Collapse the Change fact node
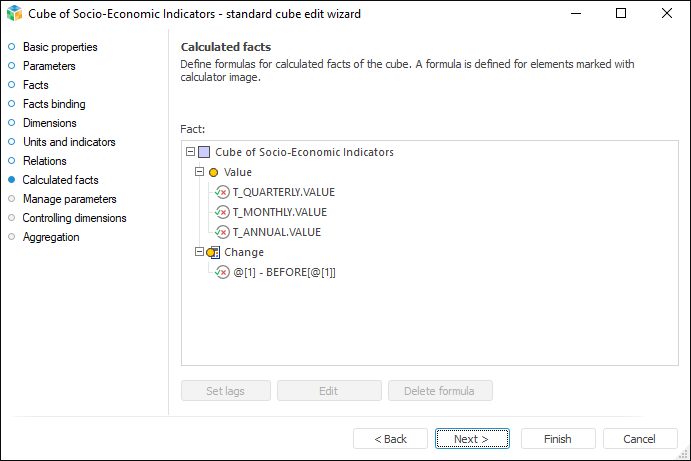The width and height of the screenshot is (691, 461). [199, 252]
